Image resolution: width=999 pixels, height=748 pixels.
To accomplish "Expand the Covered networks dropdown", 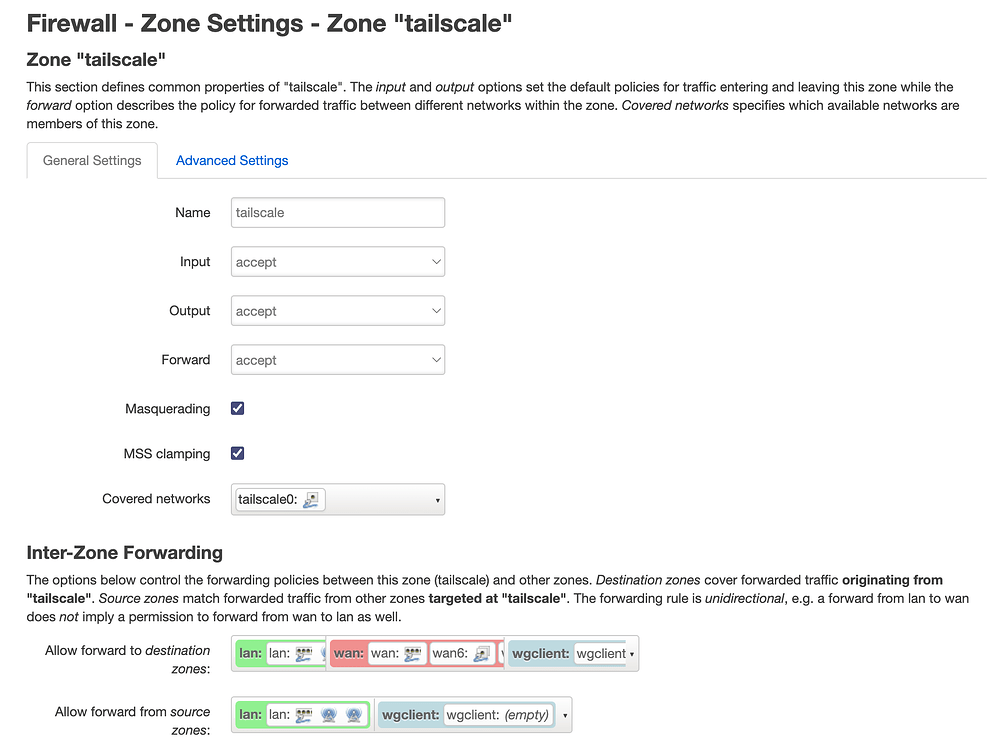I will pos(437,499).
